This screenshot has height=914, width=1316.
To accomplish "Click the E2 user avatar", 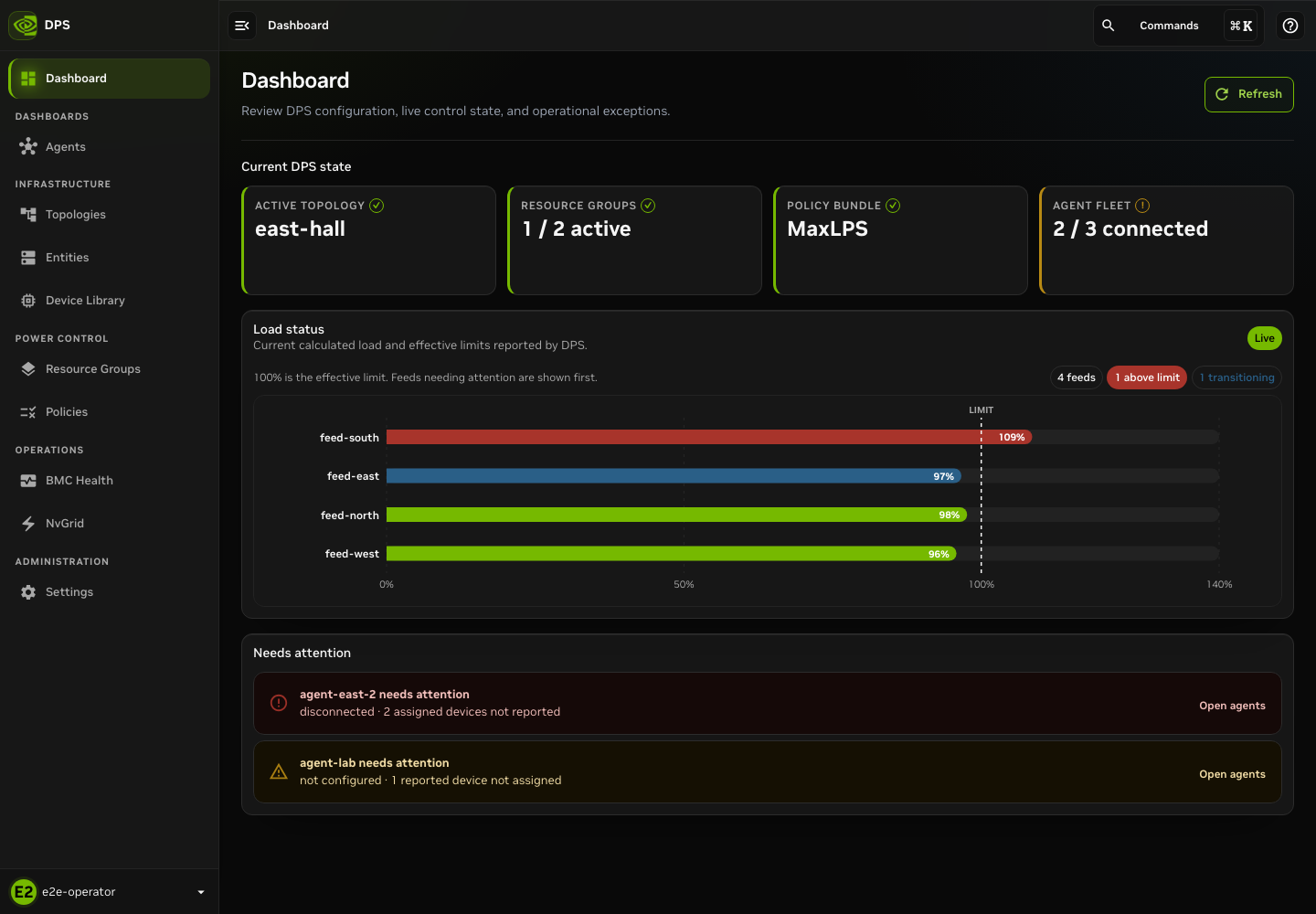I will (24, 892).
